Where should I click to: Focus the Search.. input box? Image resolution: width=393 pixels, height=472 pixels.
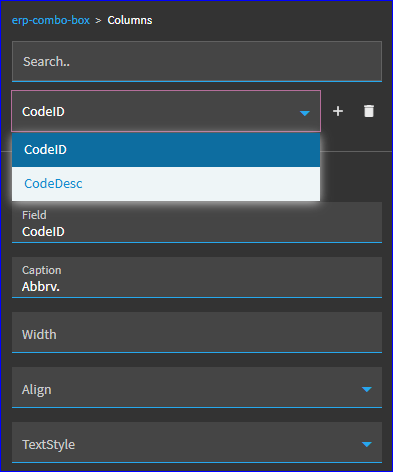(197, 61)
